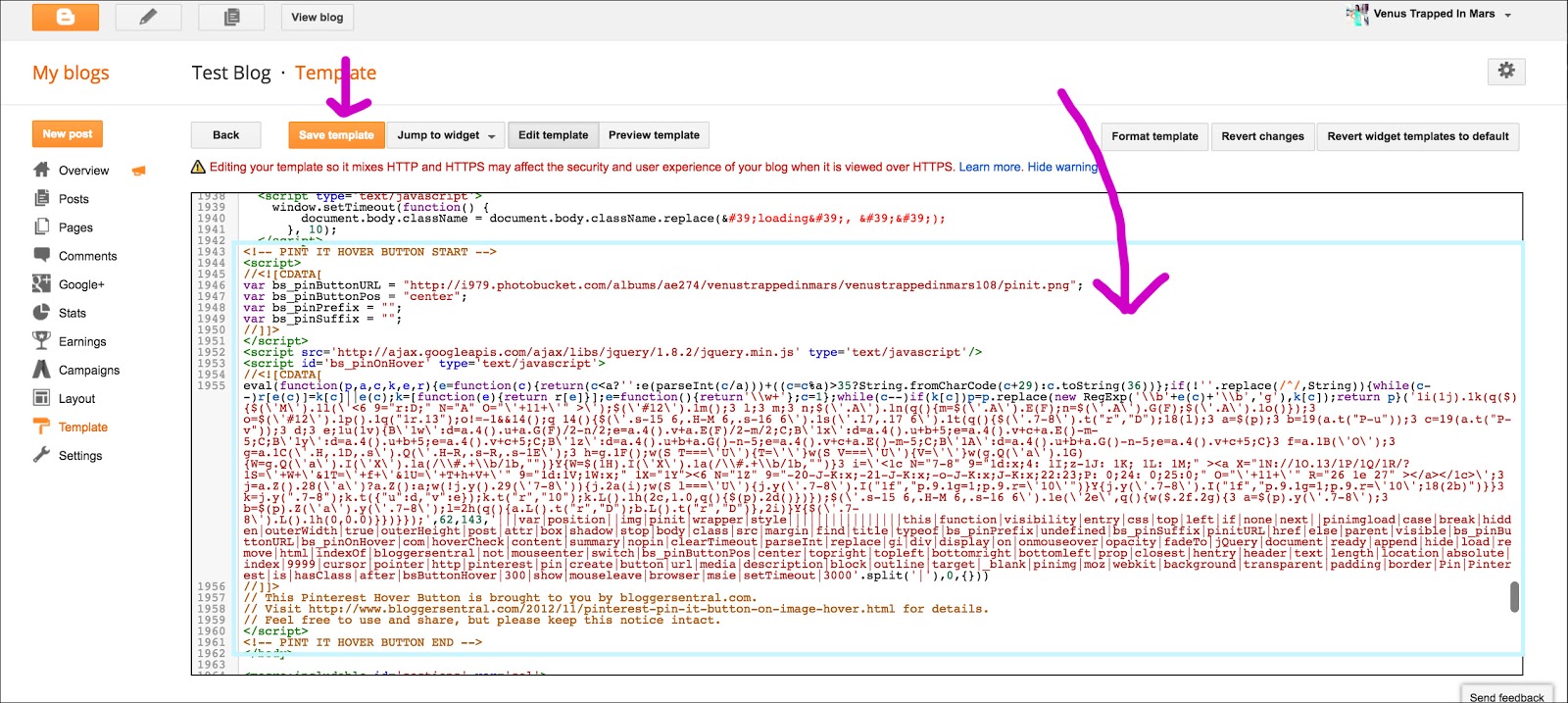The height and width of the screenshot is (703, 1568).
Task: Click the PINT IT HOVER BUTTON END comment
Action: point(363,642)
